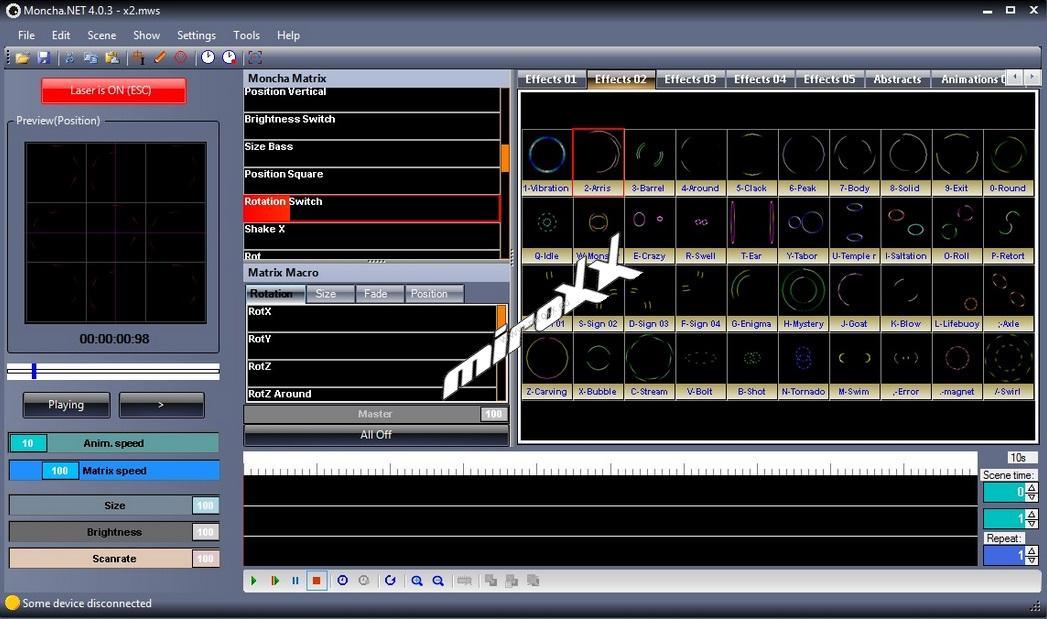
Task: Toggle RotX macro row
Action: click(x=372, y=319)
